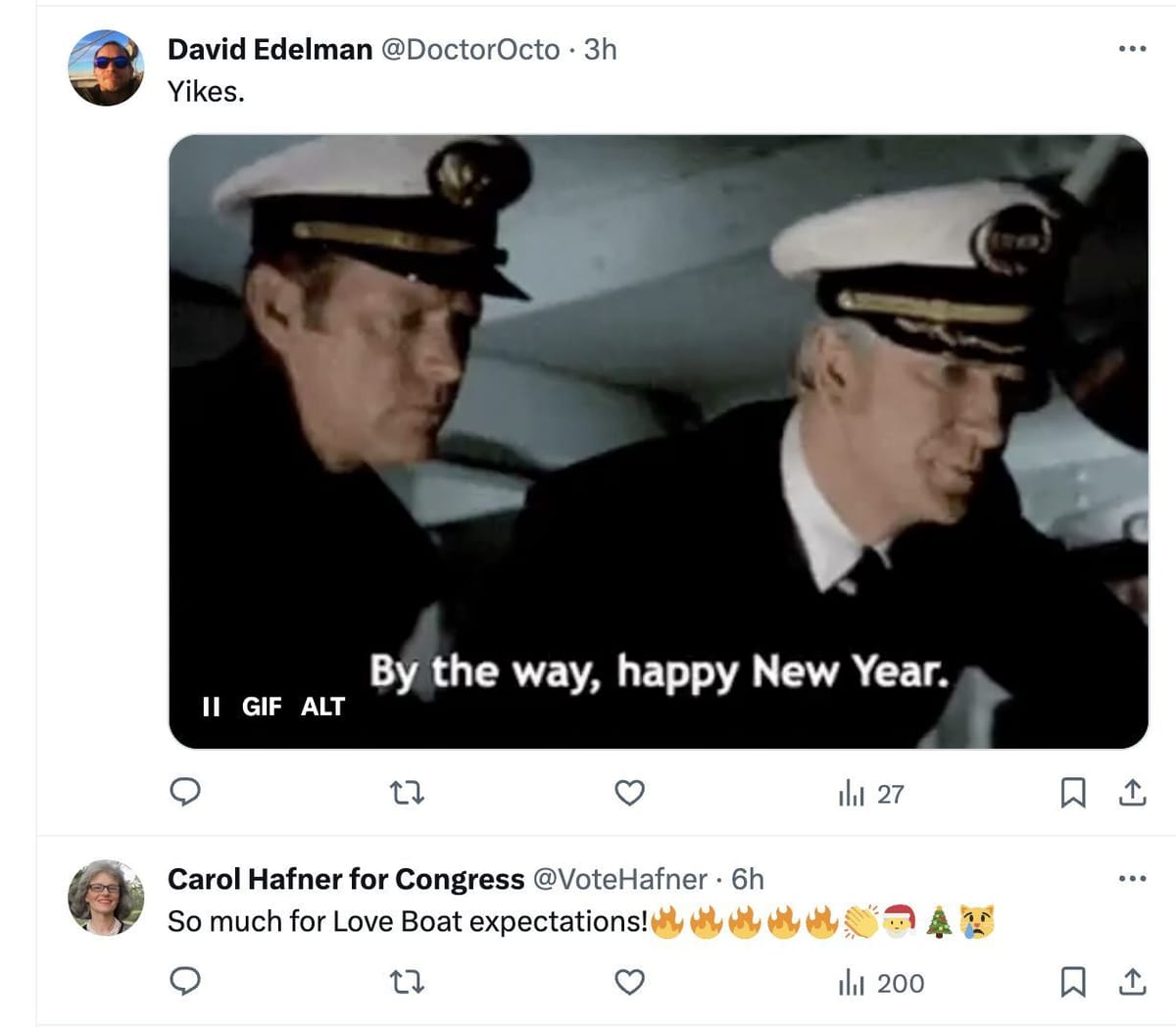Screen dimensions: 1176x1027
Task: Reply to Carol Hafner's tweet
Action: (x=185, y=981)
